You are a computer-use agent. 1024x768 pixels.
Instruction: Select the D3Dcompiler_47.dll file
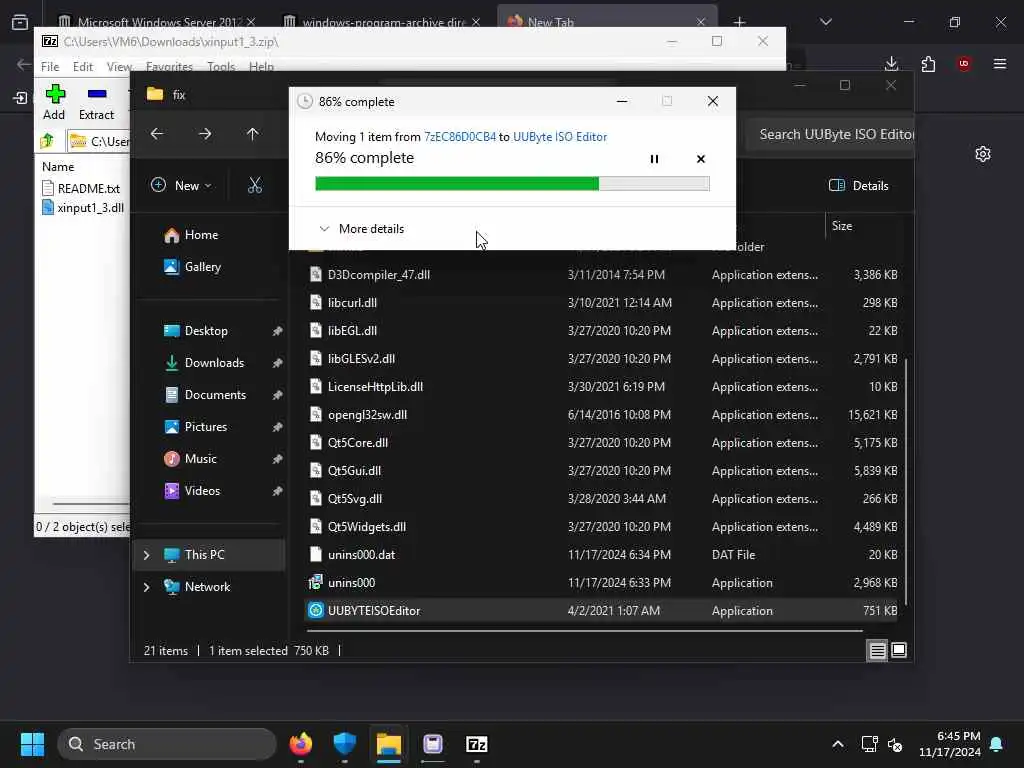point(379,275)
